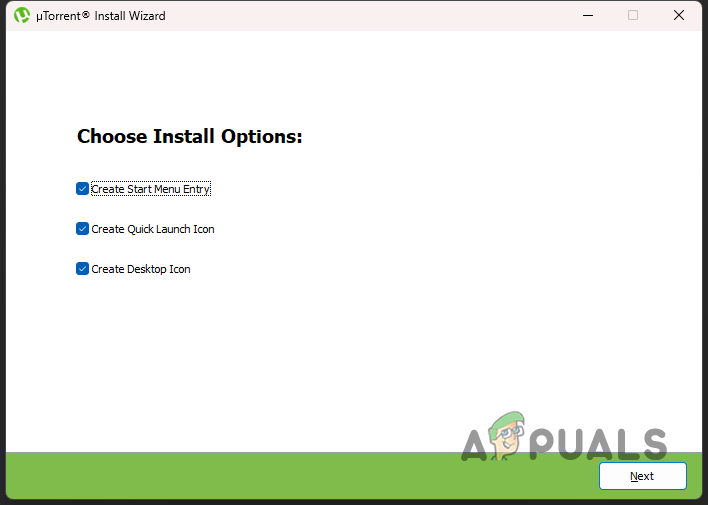Close the µTorrent Install Wizard
The width and height of the screenshot is (708, 505).
click(x=679, y=15)
